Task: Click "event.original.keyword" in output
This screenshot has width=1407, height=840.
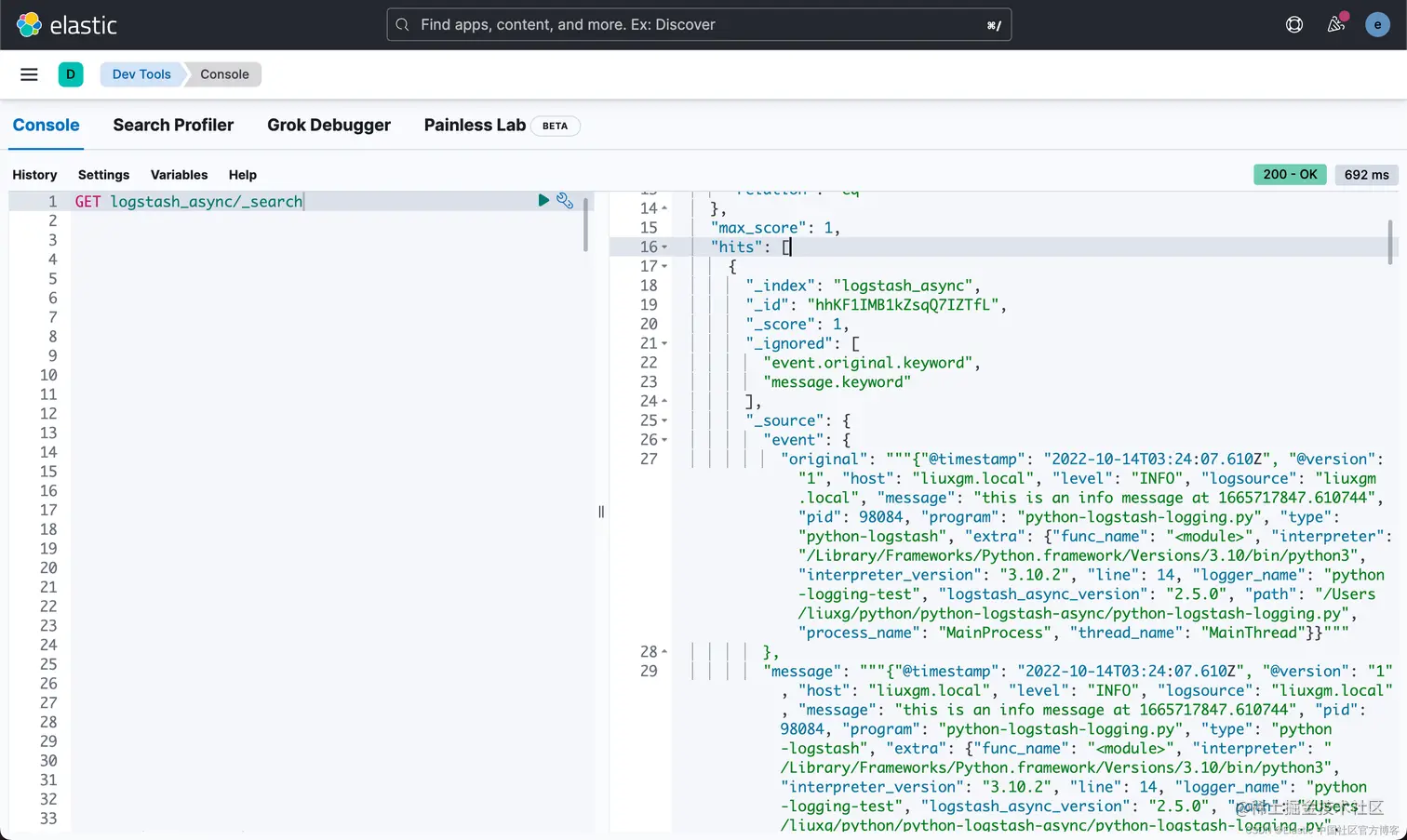Action: coord(867,363)
